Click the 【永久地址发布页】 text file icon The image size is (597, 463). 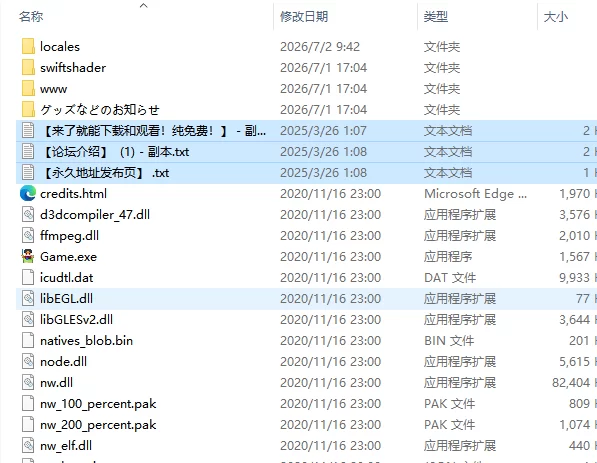[28, 172]
